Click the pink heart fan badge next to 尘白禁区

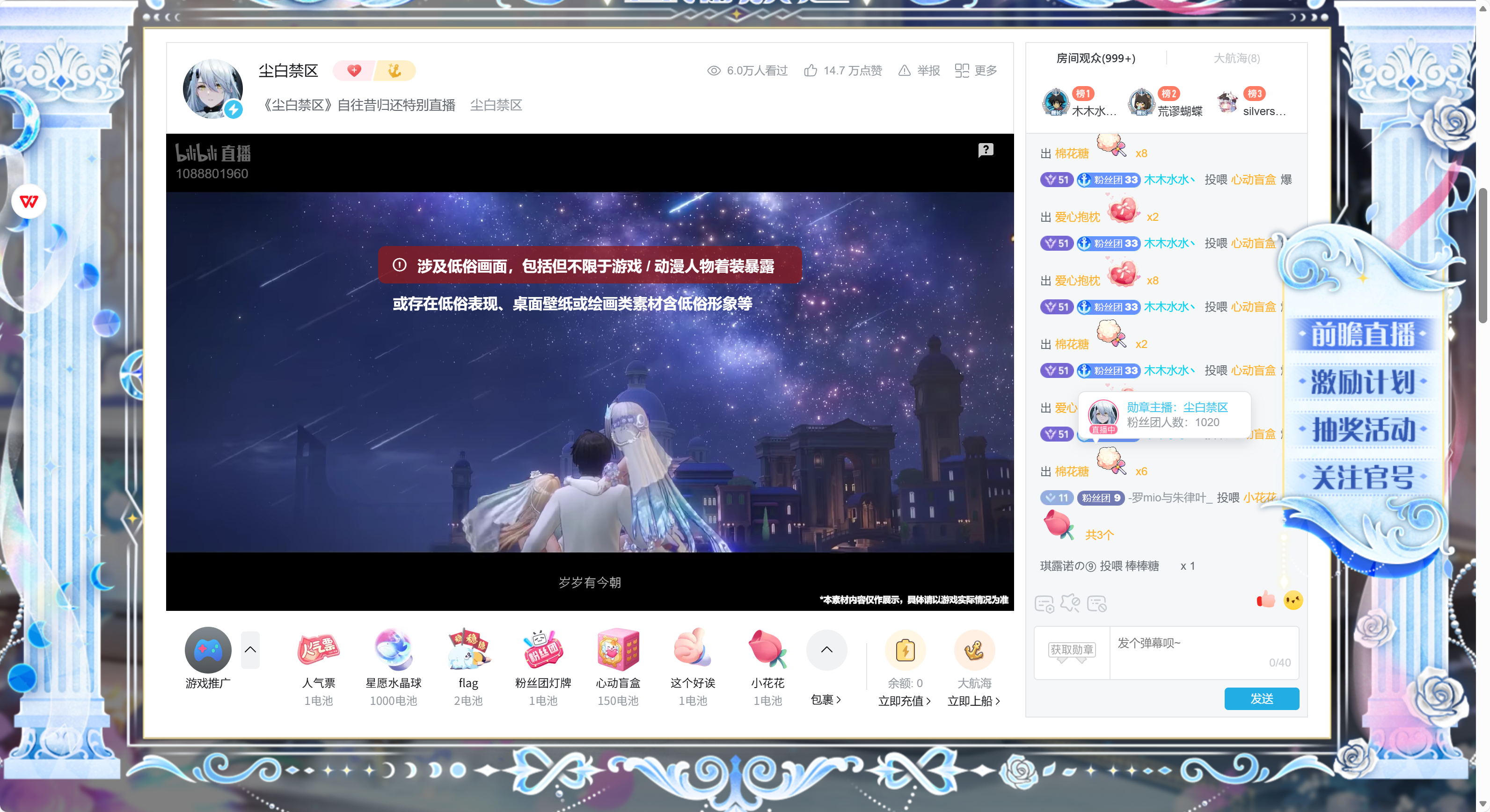tap(354, 71)
